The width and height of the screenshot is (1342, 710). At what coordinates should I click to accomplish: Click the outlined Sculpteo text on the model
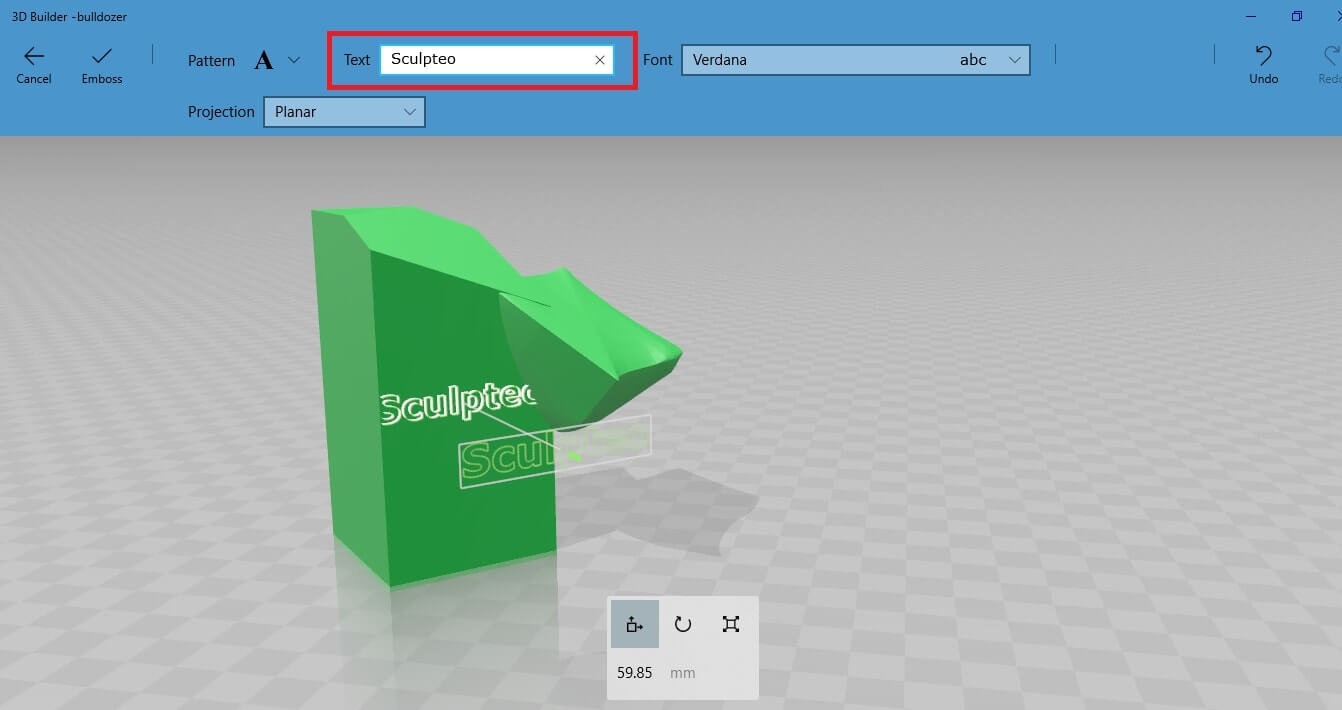pos(458,402)
